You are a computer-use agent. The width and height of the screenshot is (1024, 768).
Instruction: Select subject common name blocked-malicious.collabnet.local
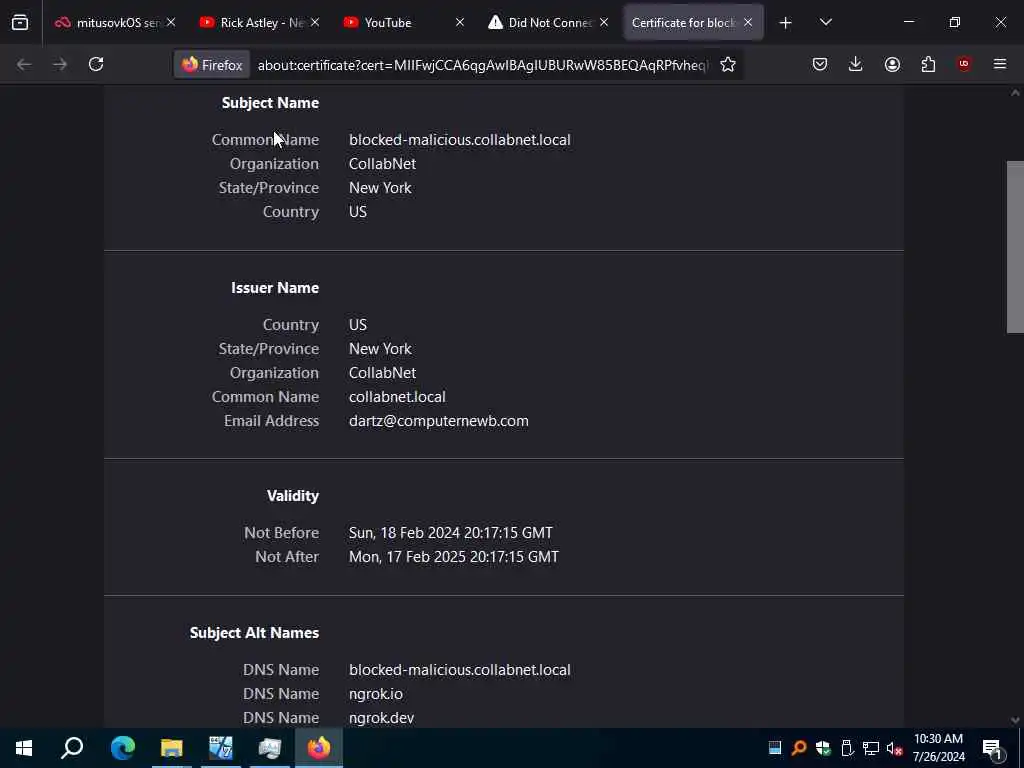[x=460, y=140]
